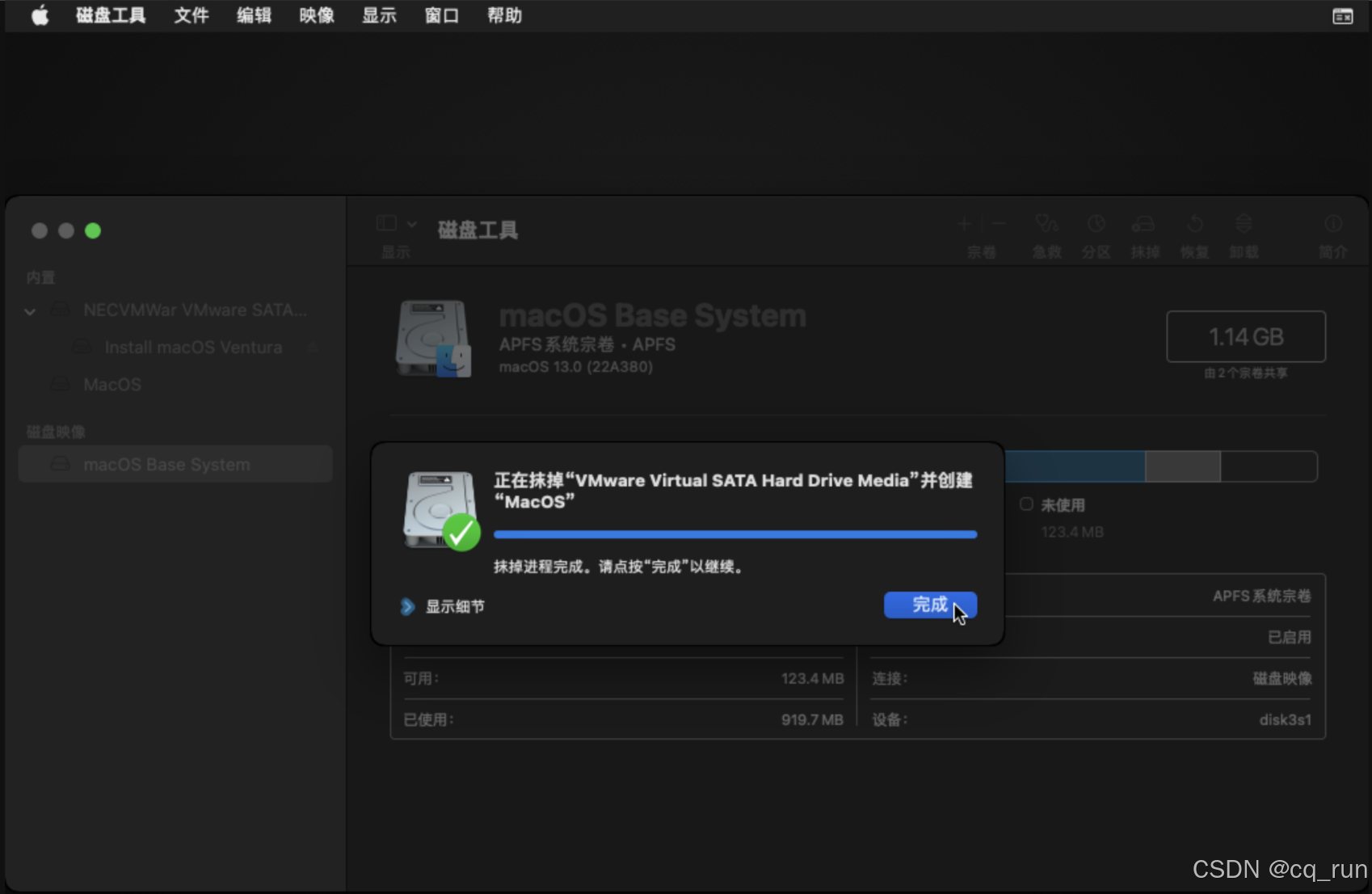Click the 919.7 MB value in the 已使用 row

pyautogui.click(x=812, y=720)
